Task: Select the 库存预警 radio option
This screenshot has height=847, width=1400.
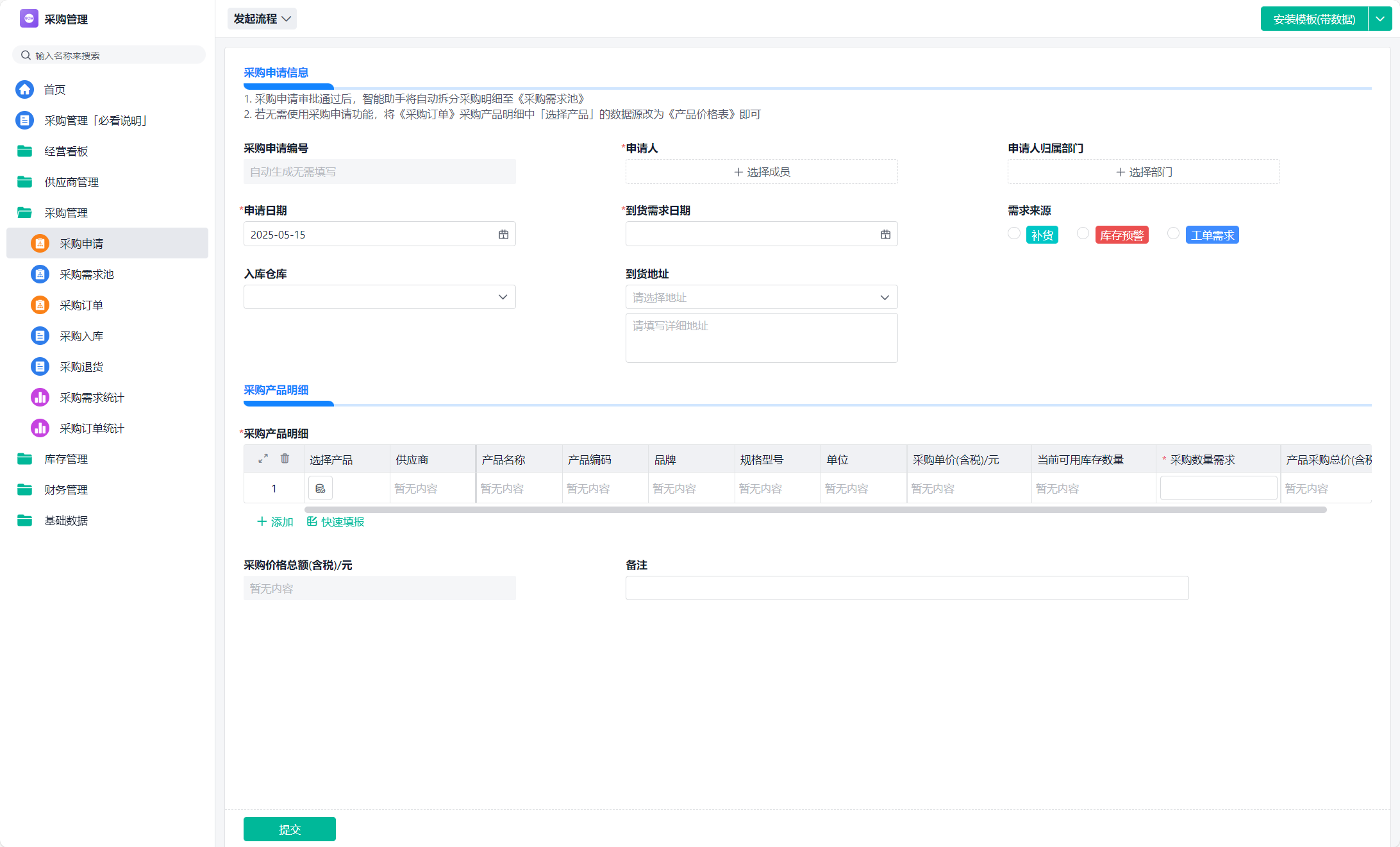Action: click(x=1083, y=233)
